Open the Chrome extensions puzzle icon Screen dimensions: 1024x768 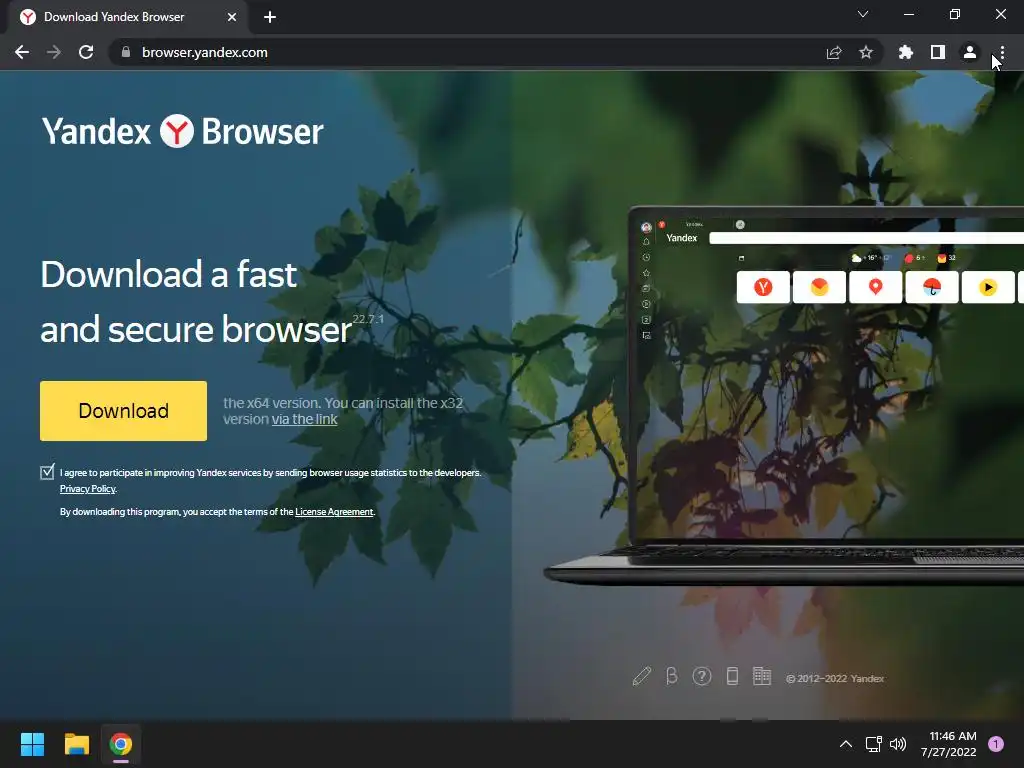pos(906,52)
